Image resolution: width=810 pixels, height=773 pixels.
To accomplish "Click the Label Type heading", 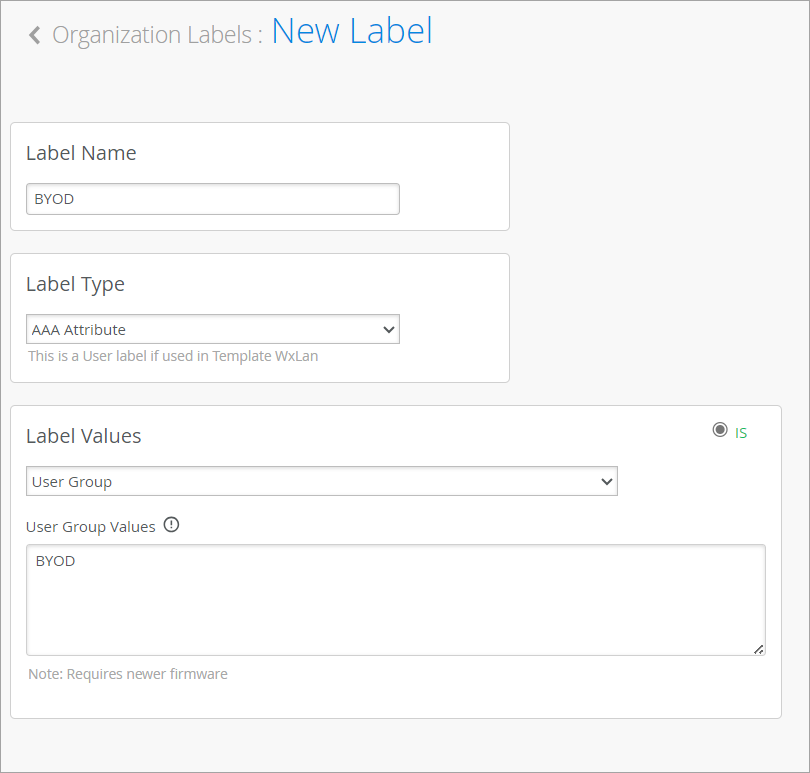I will 75,284.
